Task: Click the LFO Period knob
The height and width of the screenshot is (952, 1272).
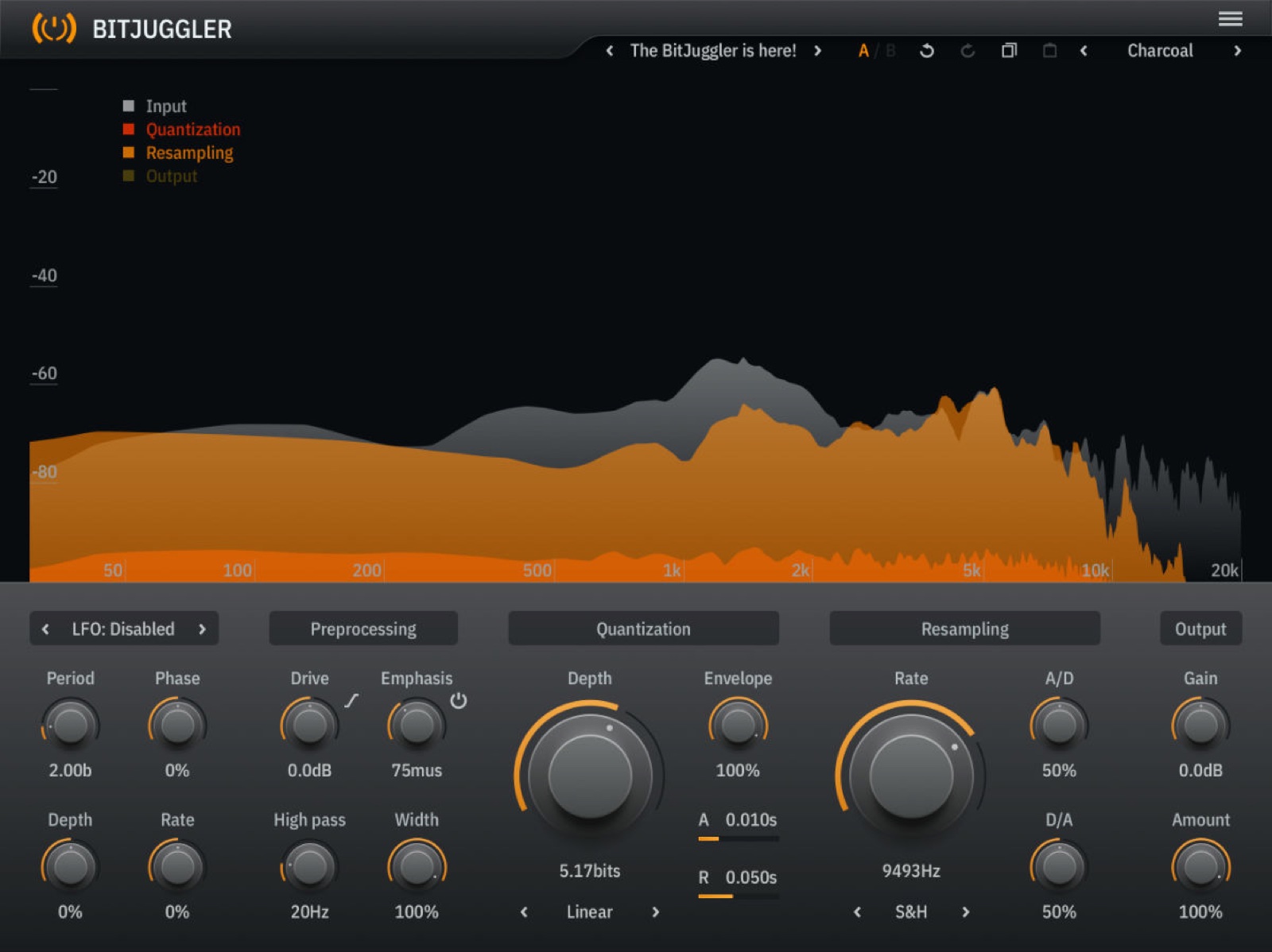Action: click(x=70, y=725)
